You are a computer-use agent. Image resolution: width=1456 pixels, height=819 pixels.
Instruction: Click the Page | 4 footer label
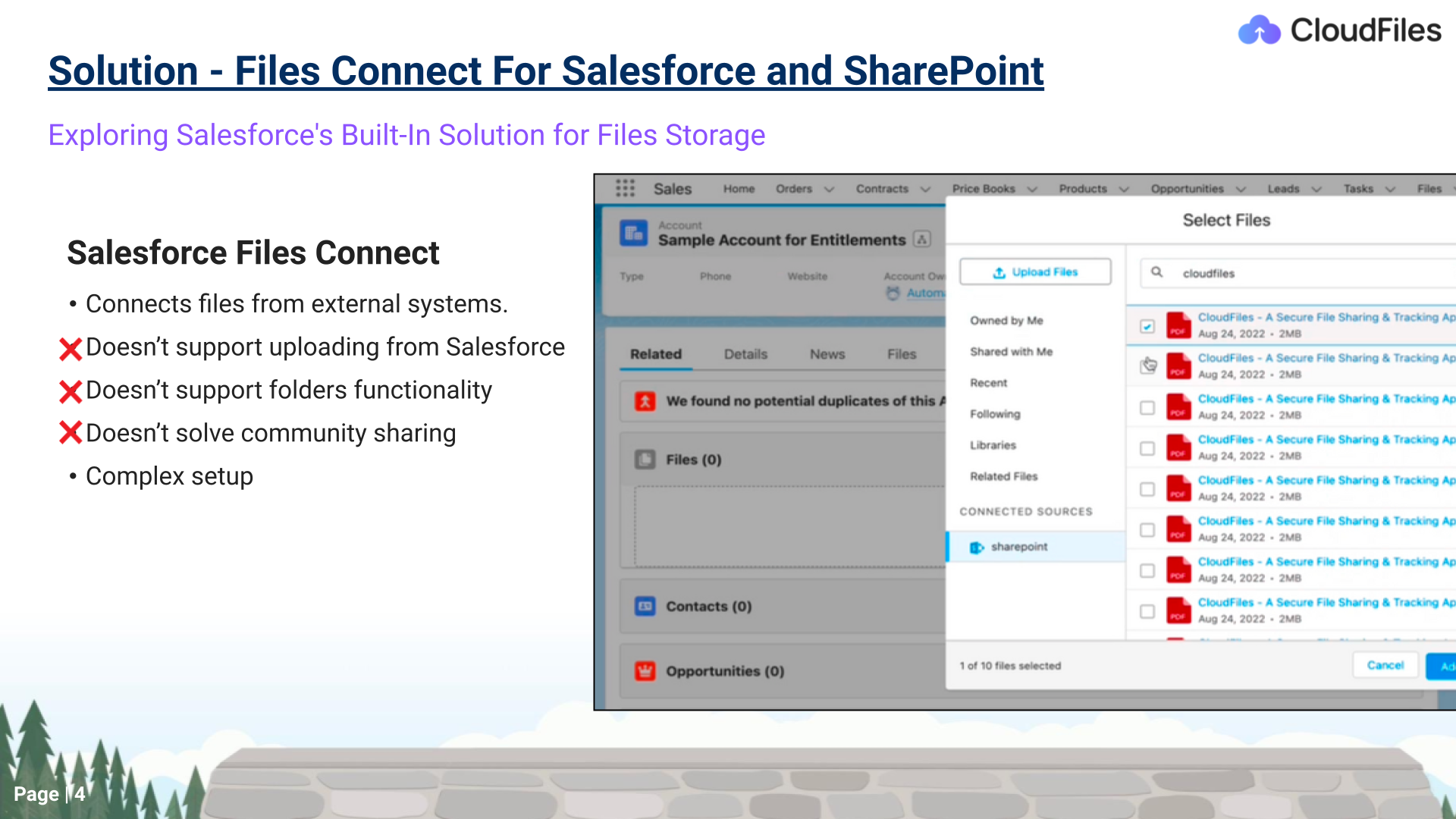point(49,794)
